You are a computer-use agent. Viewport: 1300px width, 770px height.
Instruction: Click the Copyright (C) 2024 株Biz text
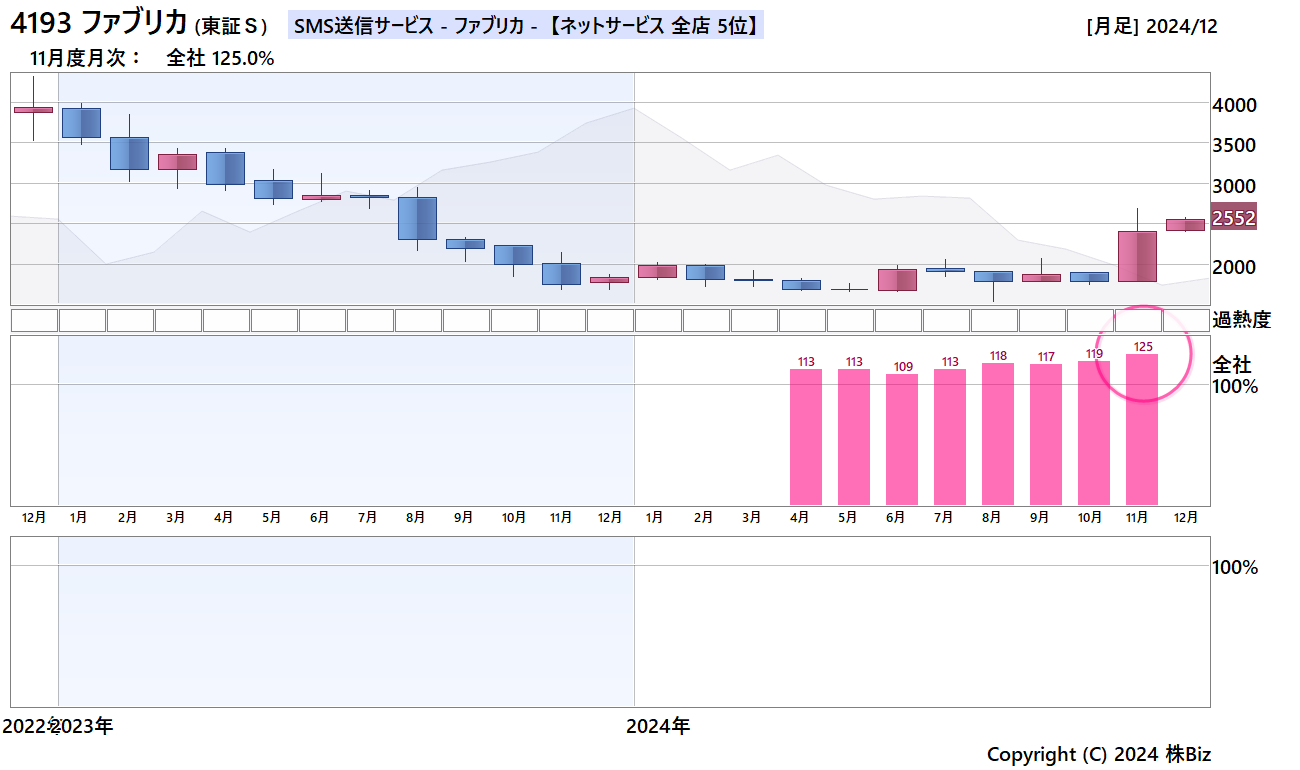click(x=1099, y=754)
